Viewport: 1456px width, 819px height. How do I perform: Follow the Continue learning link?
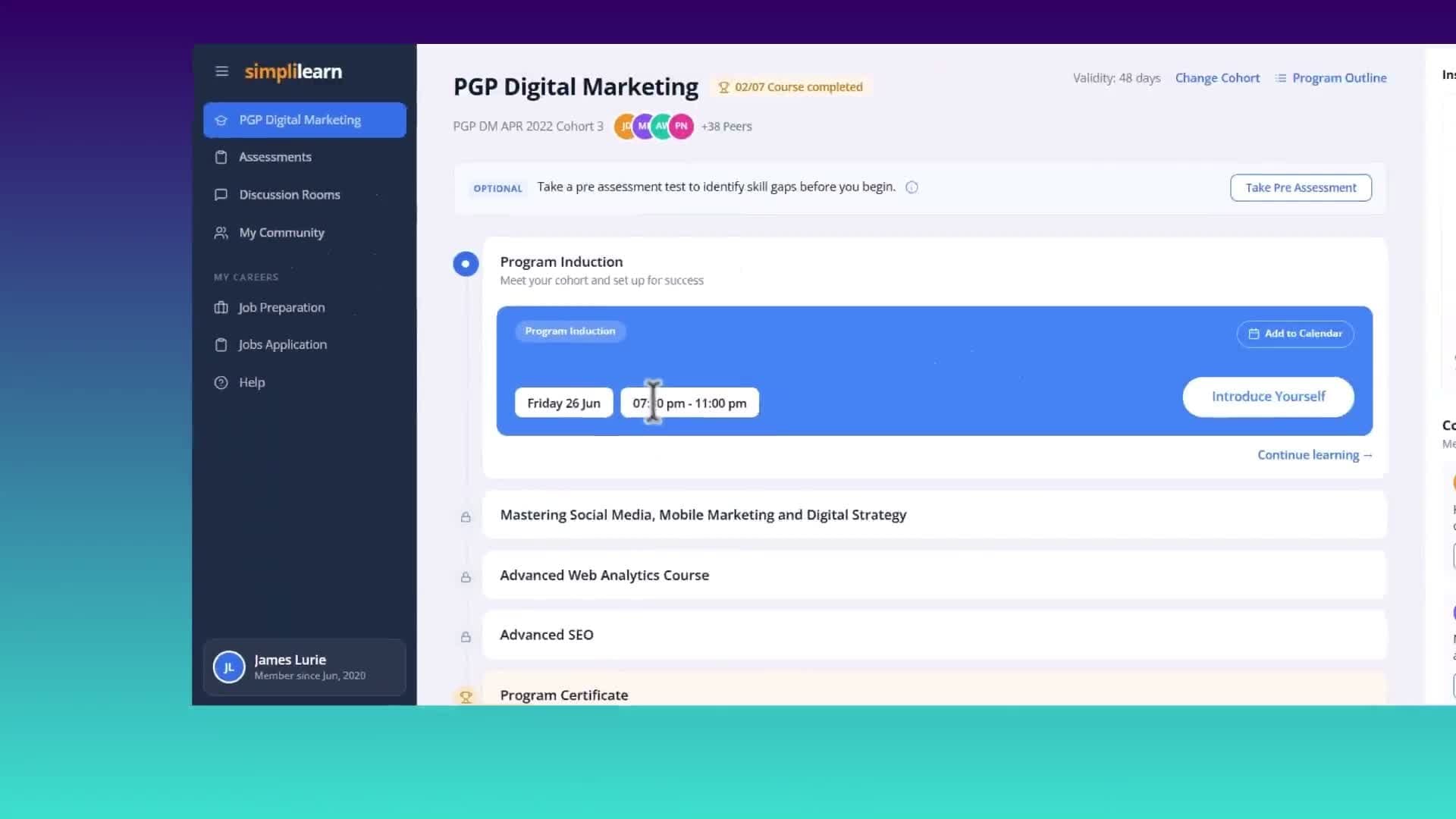click(1315, 455)
